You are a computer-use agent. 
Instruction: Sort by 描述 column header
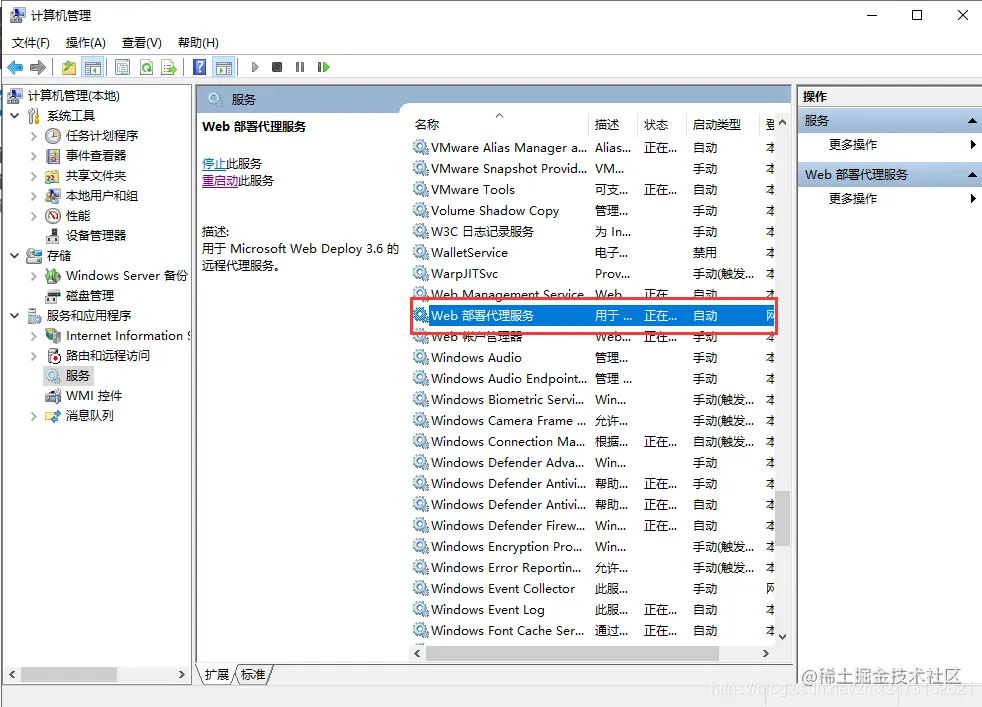click(612, 125)
